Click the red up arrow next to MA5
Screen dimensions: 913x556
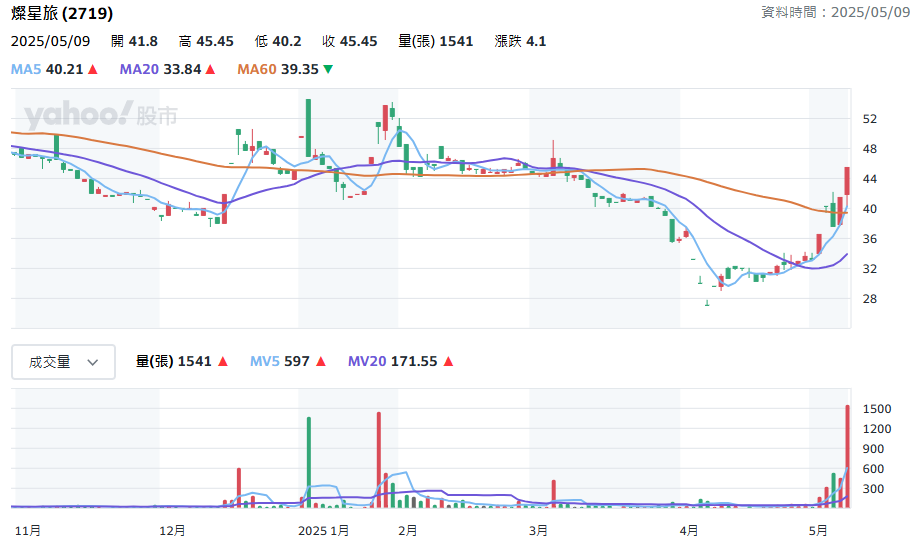click(x=93, y=69)
